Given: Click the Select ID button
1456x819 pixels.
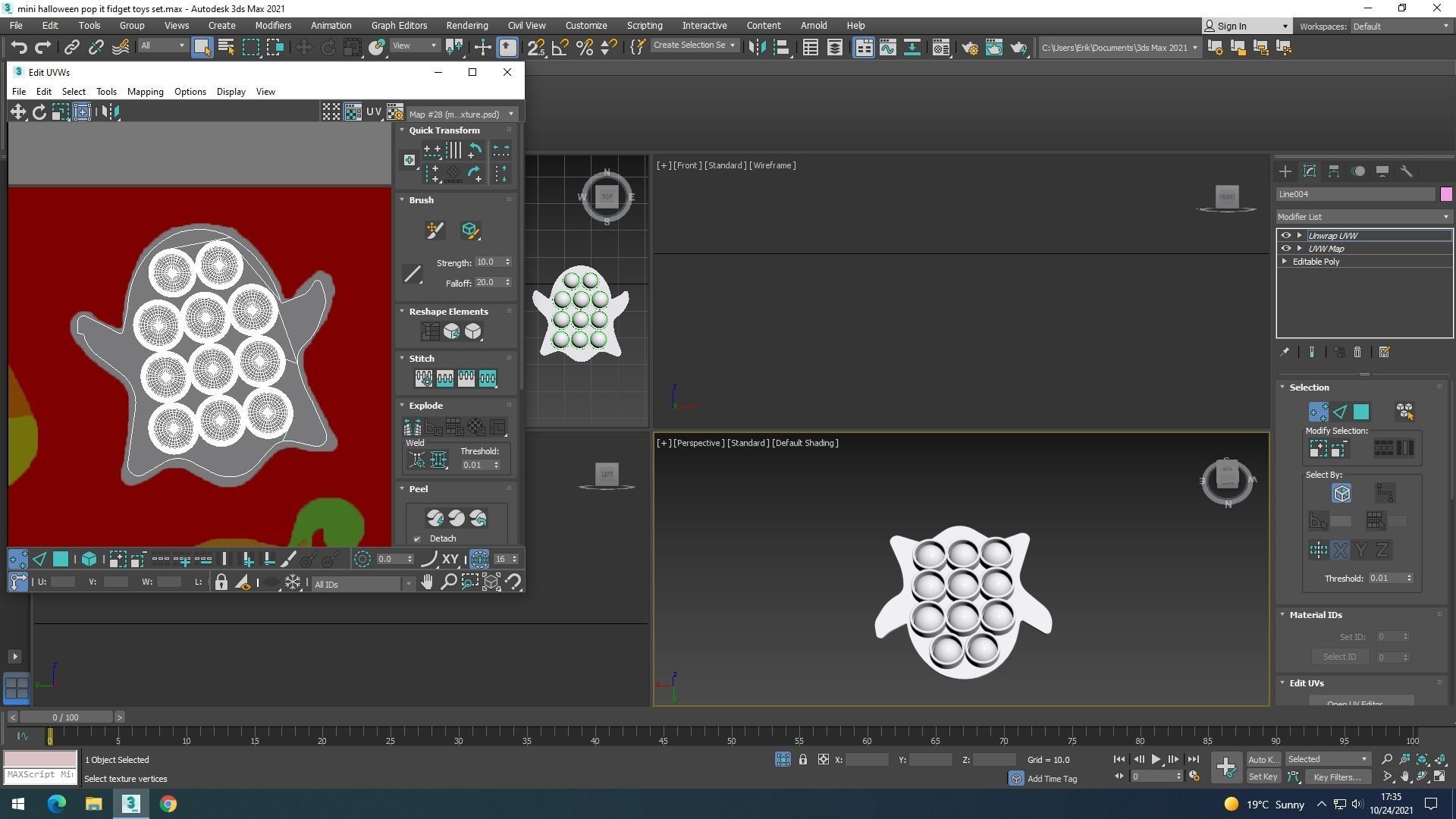Looking at the screenshot, I should [1339, 657].
